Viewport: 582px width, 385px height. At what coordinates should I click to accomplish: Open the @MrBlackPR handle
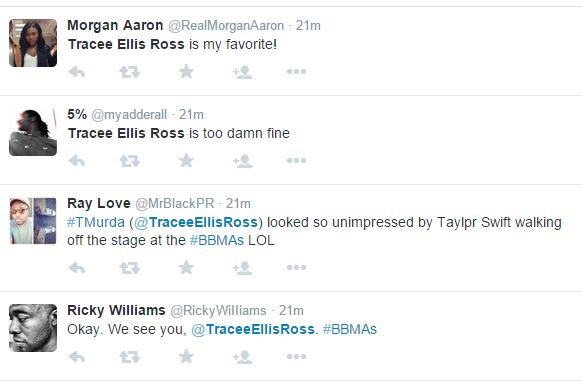174,203
